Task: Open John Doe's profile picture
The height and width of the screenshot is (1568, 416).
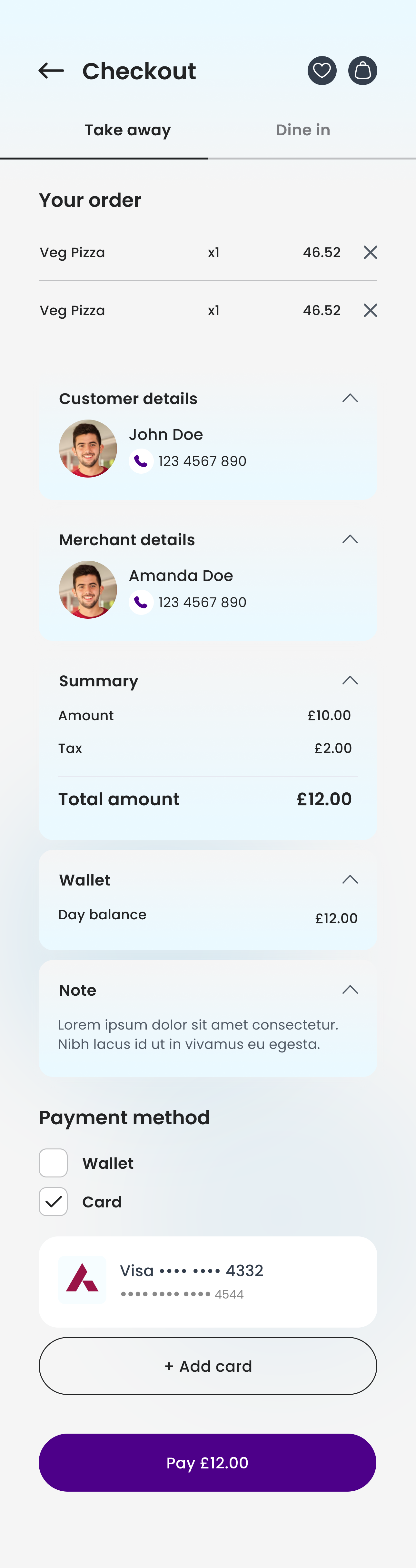Action: pyautogui.click(x=88, y=448)
